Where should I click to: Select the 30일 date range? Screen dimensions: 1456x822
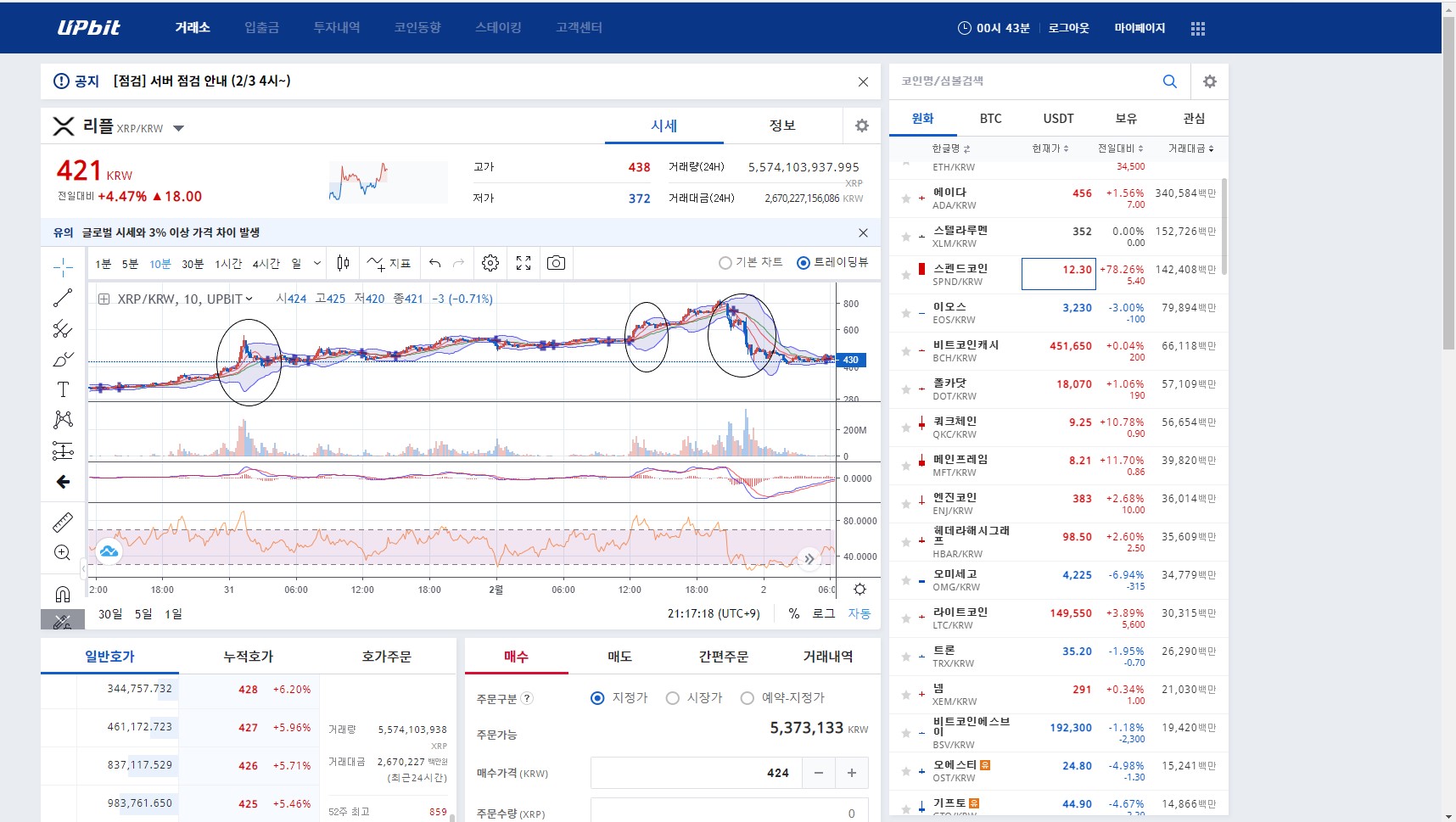pyautogui.click(x=110, y=613)
